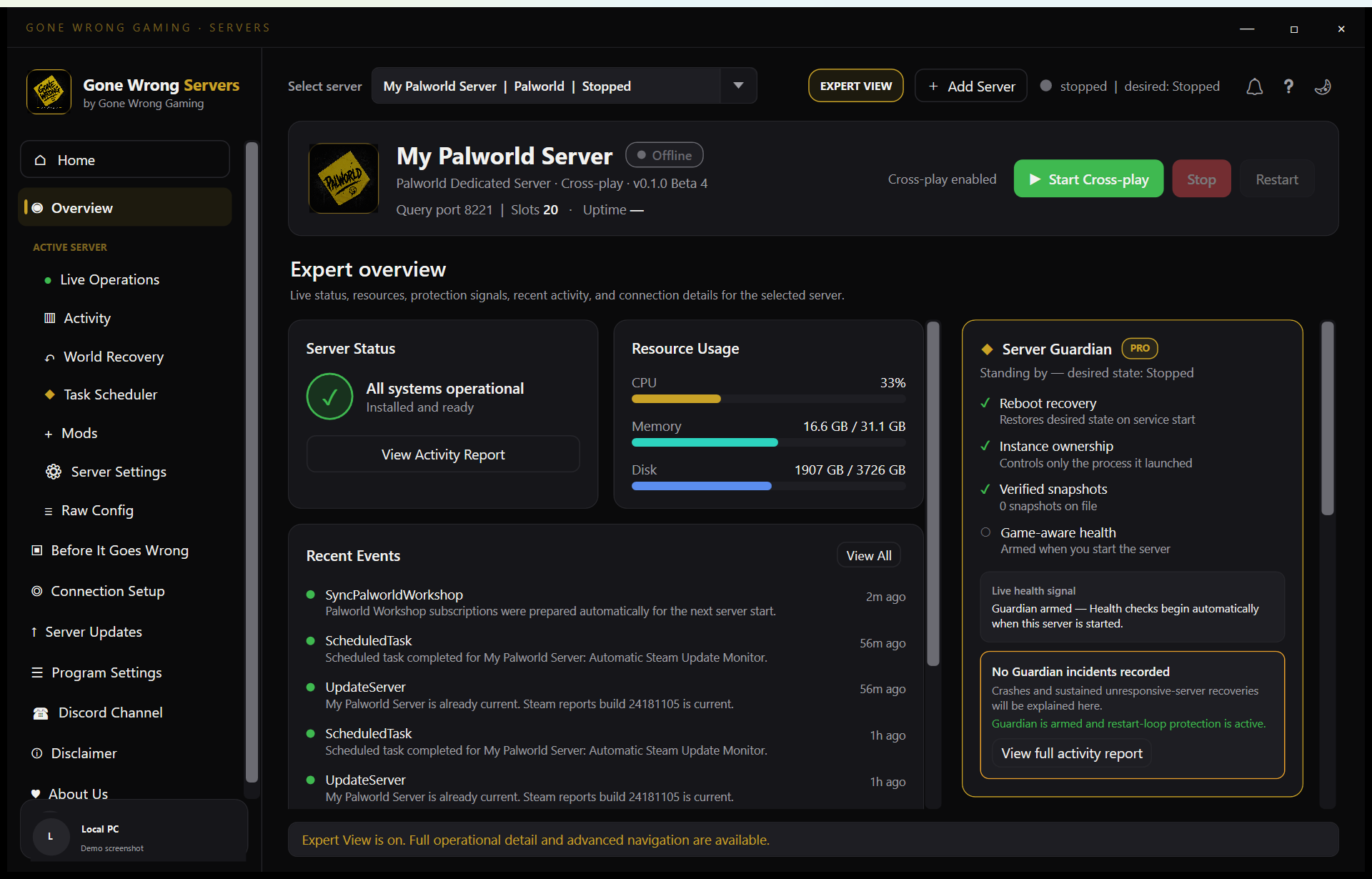Viewport: 1372px width, 879px height.
Task: Click the Activity sidebar icon
Action: coord(49,318)
